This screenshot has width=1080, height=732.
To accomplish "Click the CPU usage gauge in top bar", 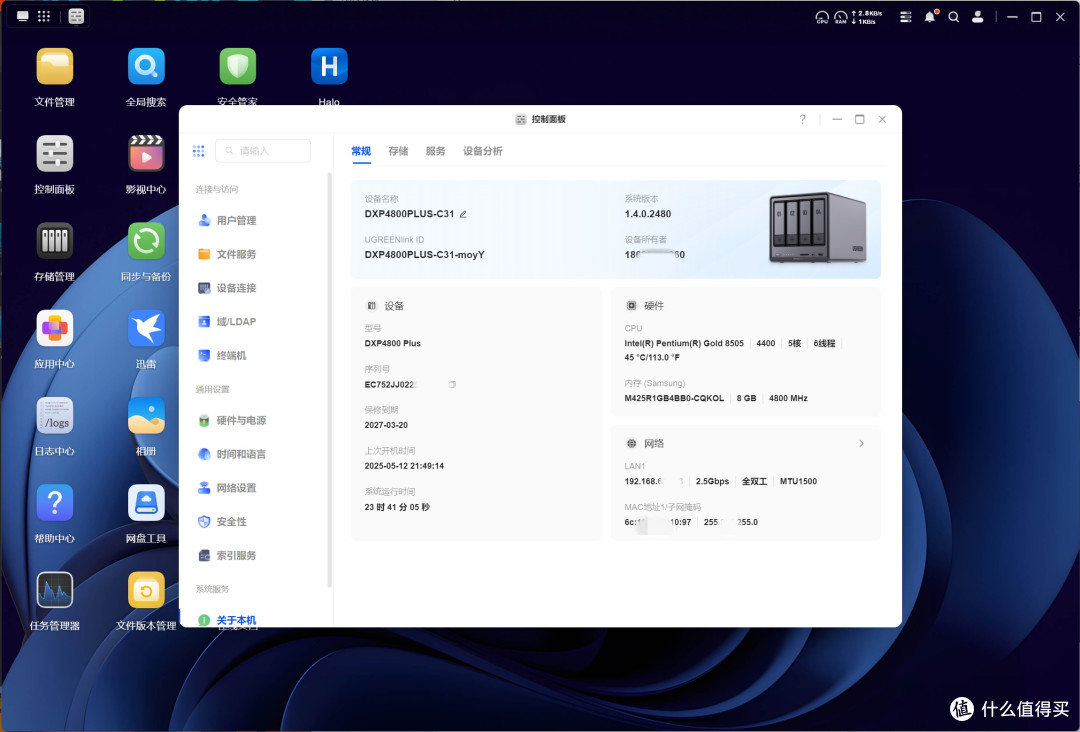I will (x=822, y=17).
